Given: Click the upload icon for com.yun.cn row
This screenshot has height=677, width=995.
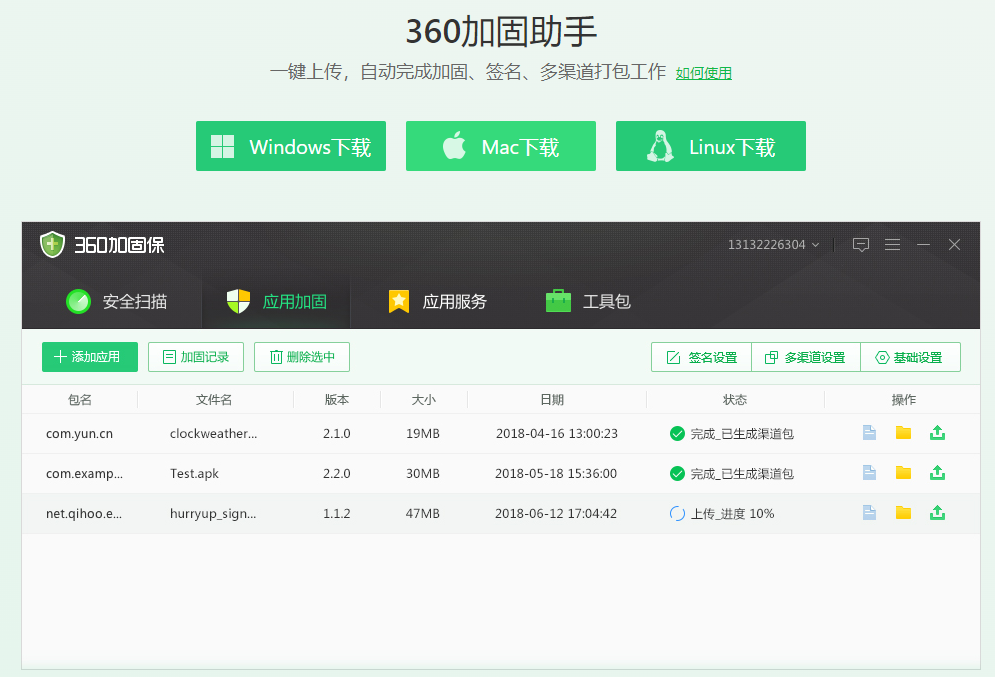Looking at the screenshot, I should click(x=937, y=433).
